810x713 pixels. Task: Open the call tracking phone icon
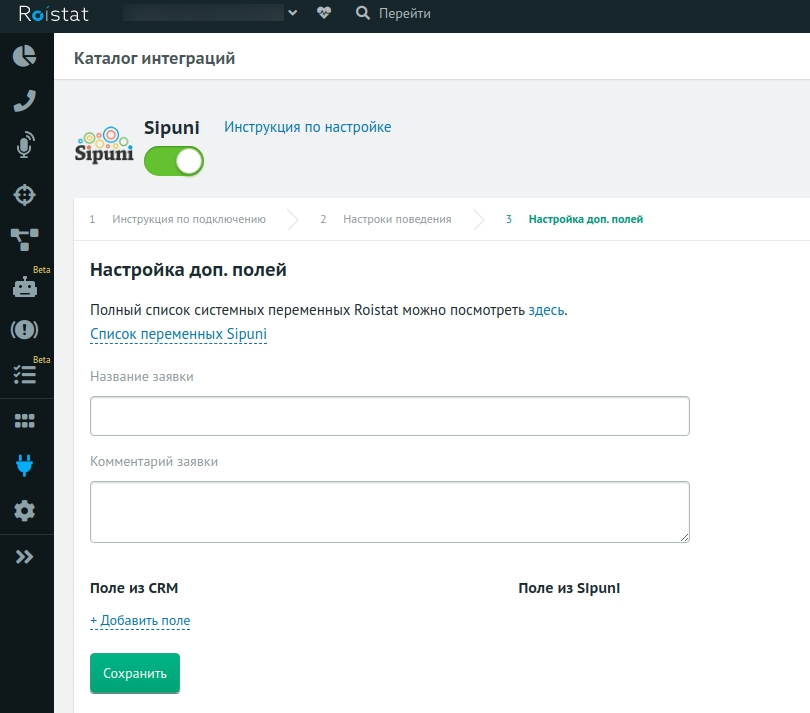(24, 101)
